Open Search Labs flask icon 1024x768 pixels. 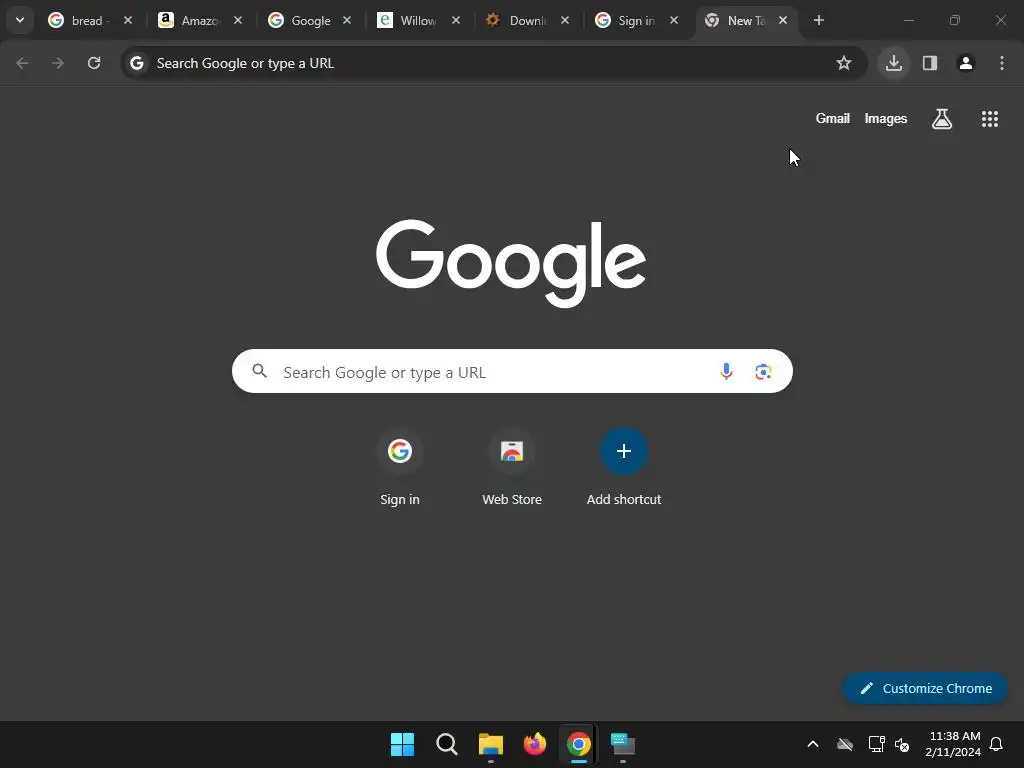click(942, 118)
